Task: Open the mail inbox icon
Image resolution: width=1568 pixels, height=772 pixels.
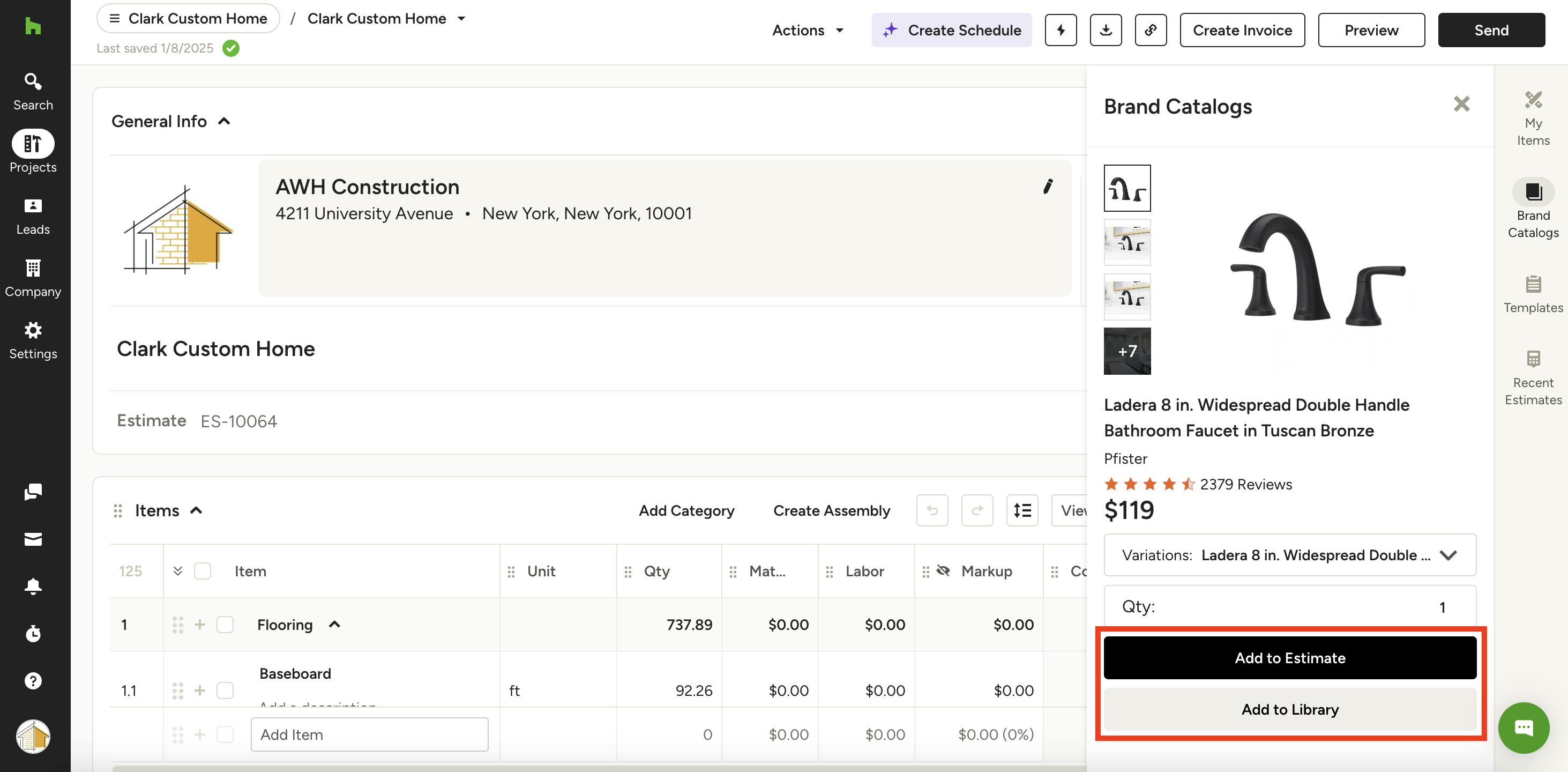Action: tap(33, 539)
